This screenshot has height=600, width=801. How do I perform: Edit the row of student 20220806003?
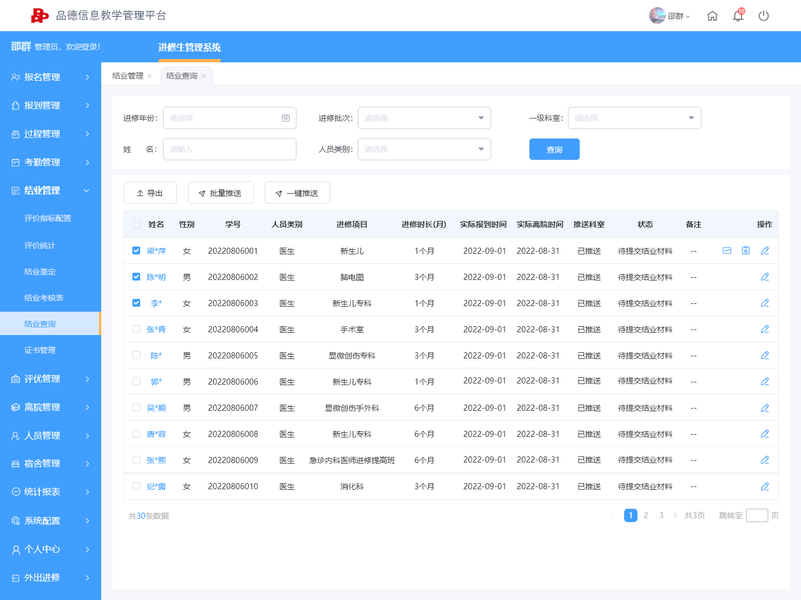click(x=765, y=303)
